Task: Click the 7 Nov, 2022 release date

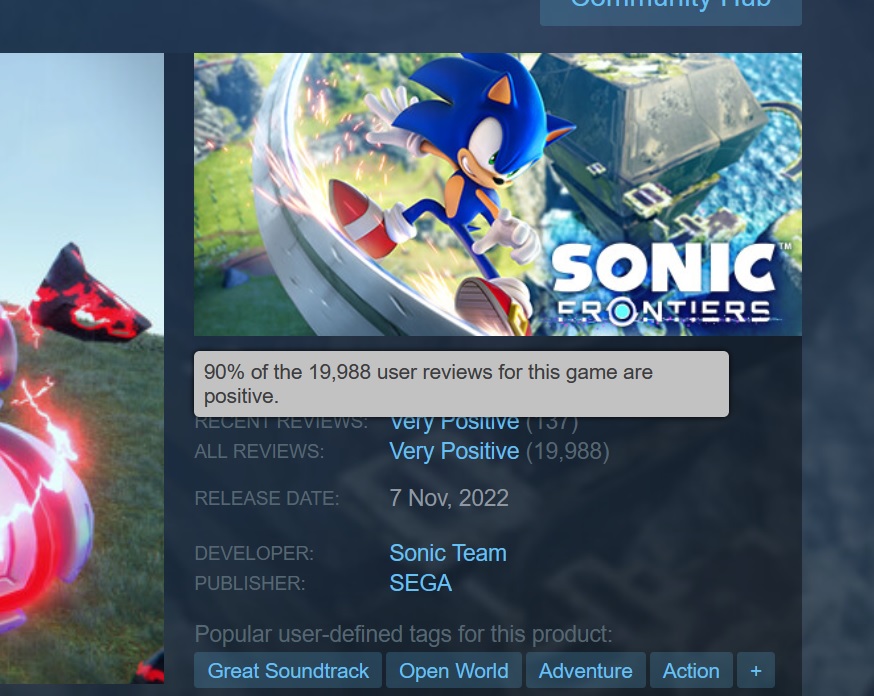Action: tap(449, 498)
